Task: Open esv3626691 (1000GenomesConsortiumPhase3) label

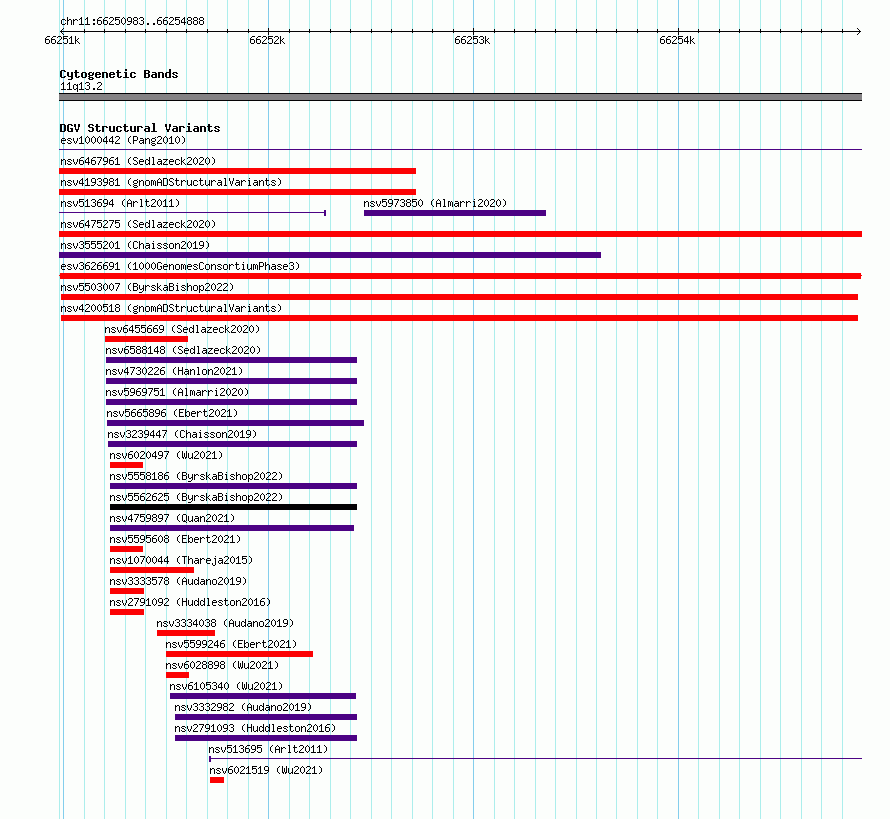Action: [x=180, y=266]
